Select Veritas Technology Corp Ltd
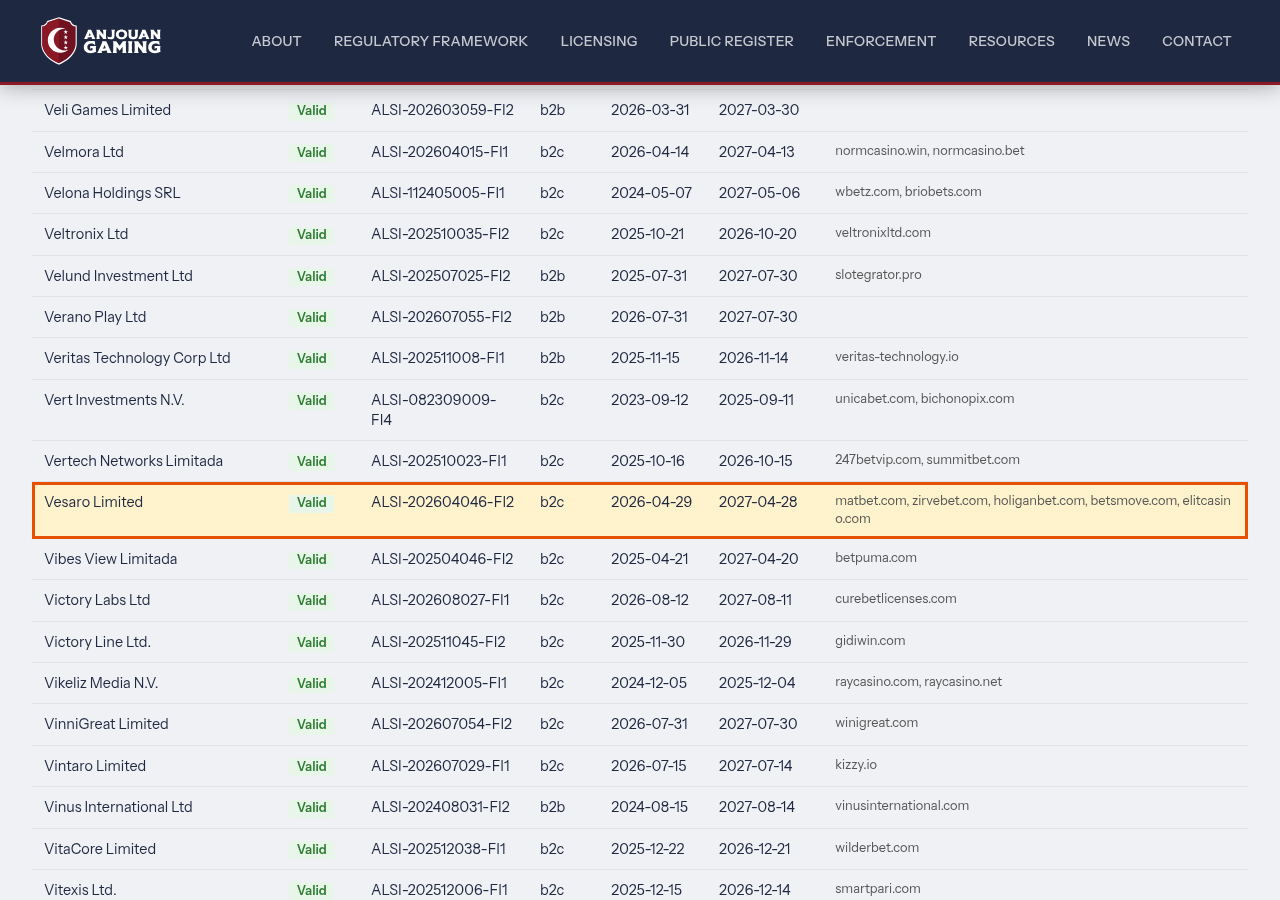 pyautogui.click(x=137, y=358)
